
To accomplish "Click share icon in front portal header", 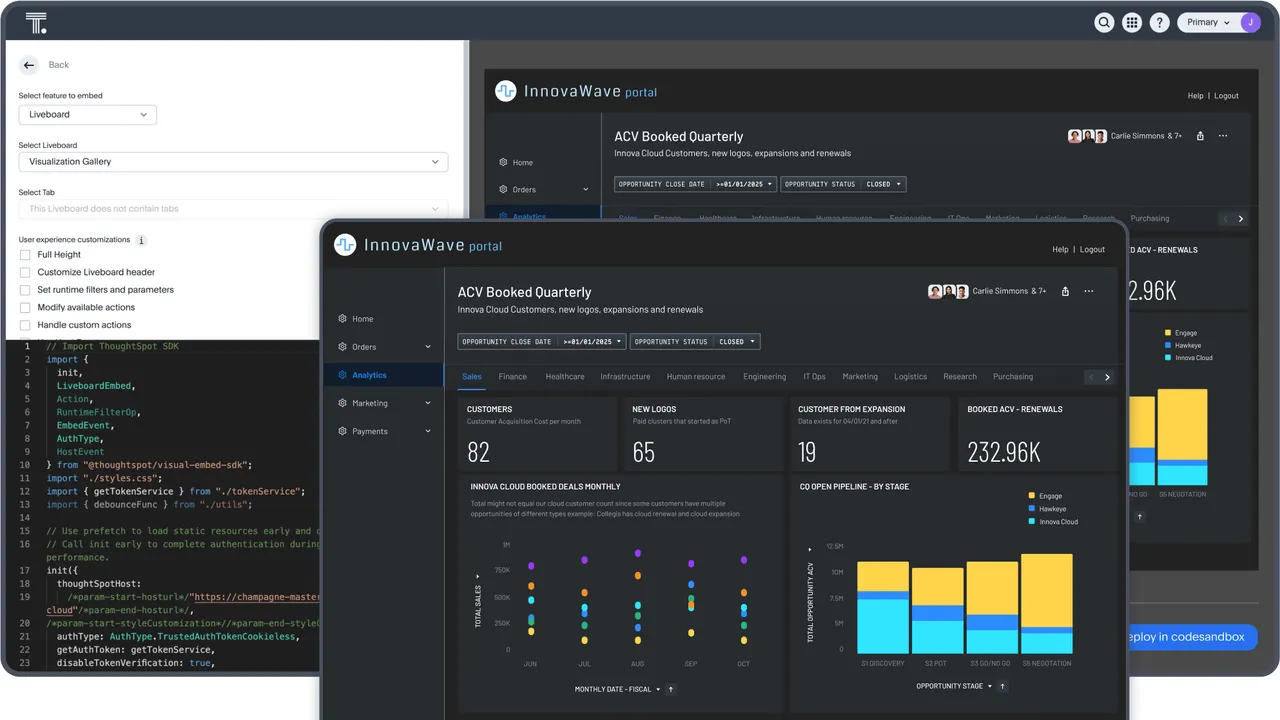I will pos(1065,291).
